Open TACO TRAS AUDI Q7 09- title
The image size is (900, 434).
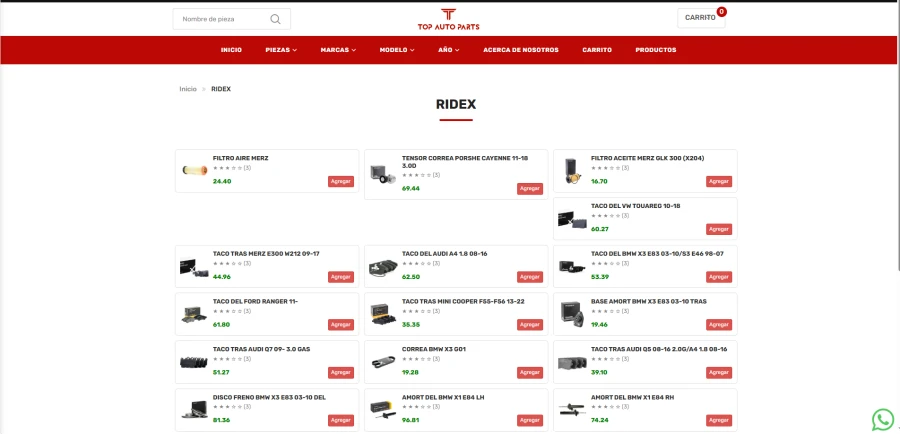click(261, 349)
